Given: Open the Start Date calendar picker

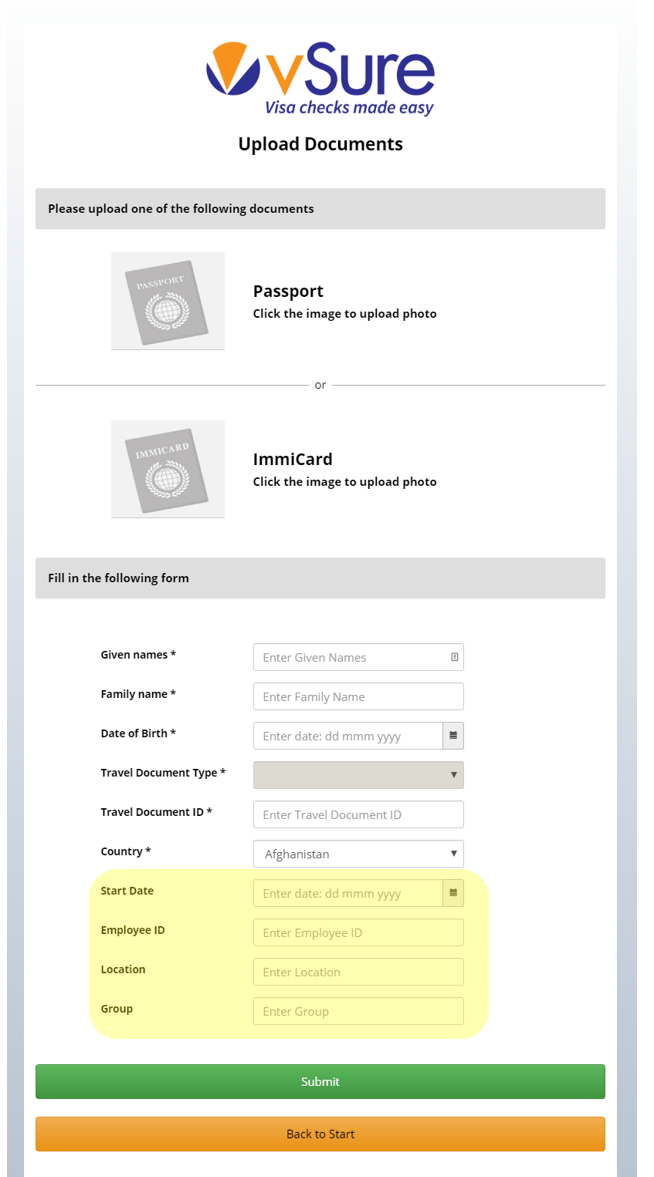Looking at the screenshot, I should pos(453,893).
